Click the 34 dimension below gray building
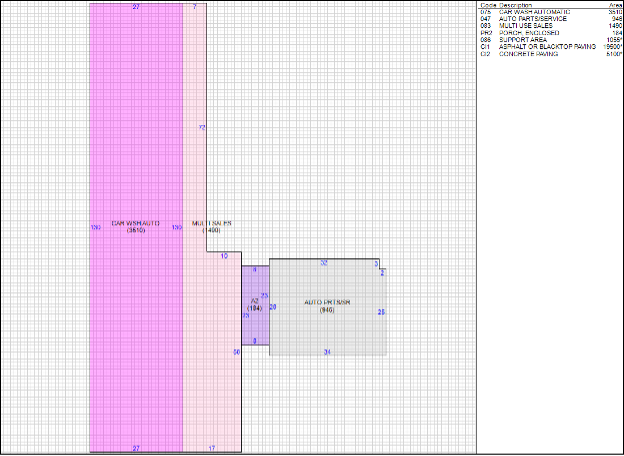The width and height of the screenshot is (624, 456). [x=327, y=352]
